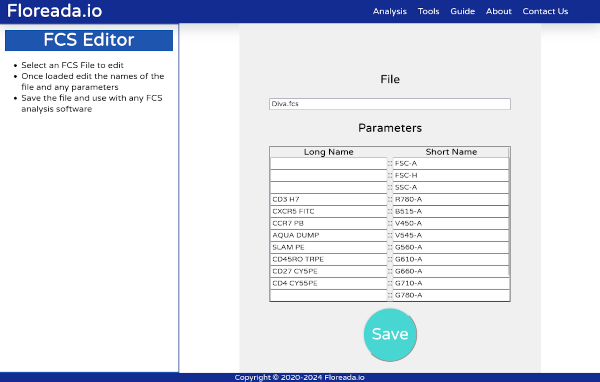The image size is (600, 382).
Task: Edit the AQUA DUMP long name field
Action: click(x=329, y=235)
